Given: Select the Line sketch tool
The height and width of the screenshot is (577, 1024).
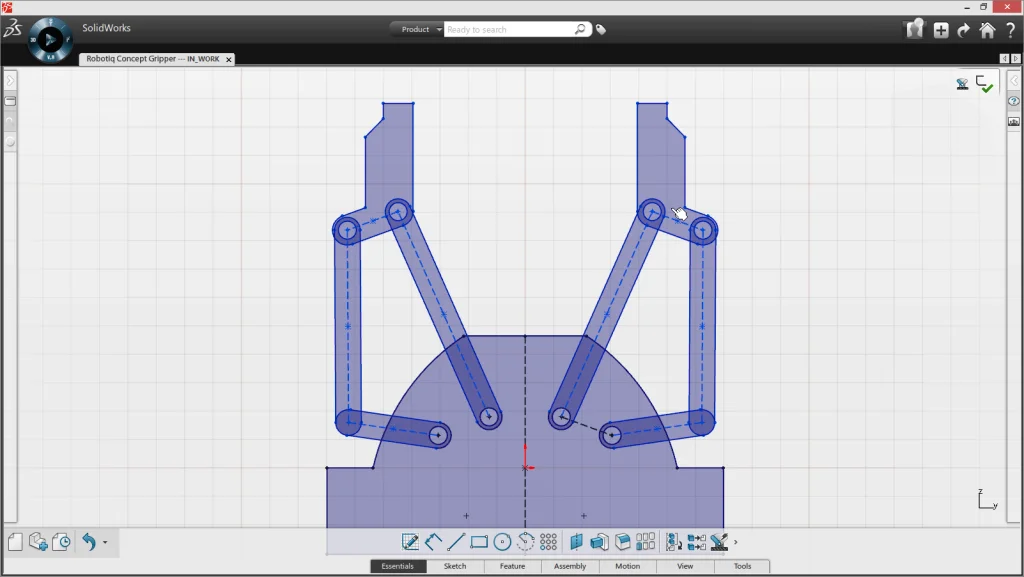Looking at the screenshot, I should [457, 541].
